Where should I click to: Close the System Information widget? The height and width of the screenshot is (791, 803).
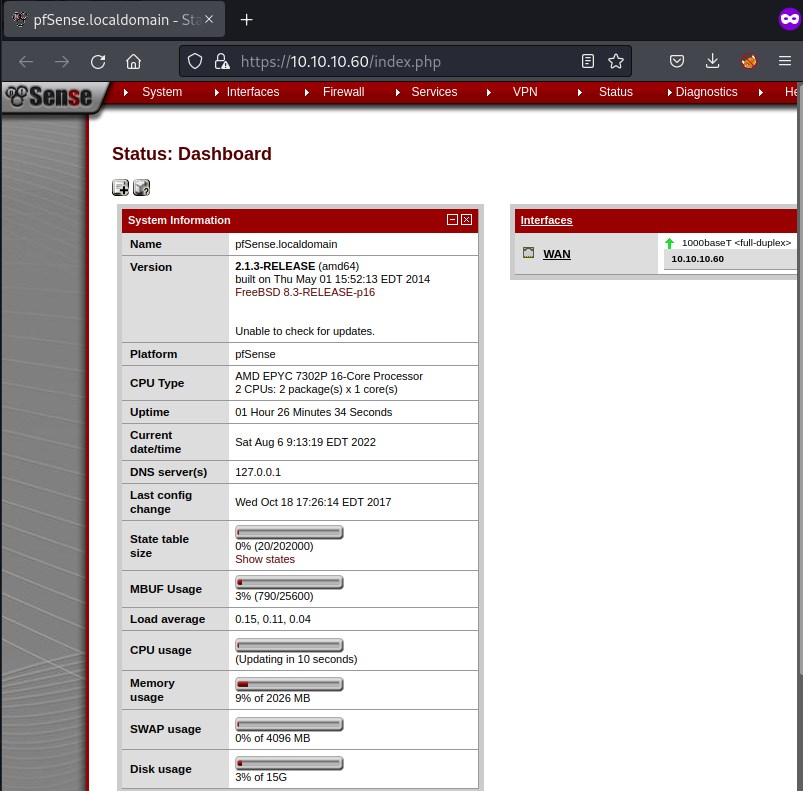click(466, 220)
